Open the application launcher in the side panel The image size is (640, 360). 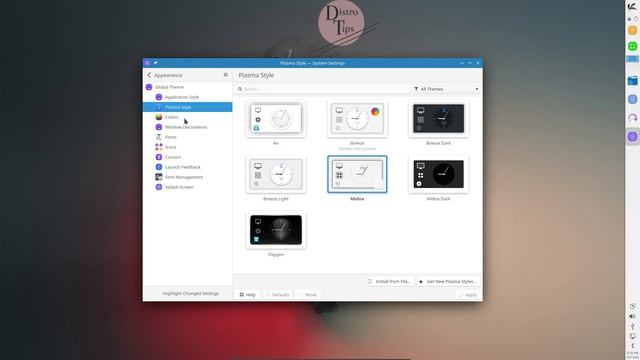[632, 7]
